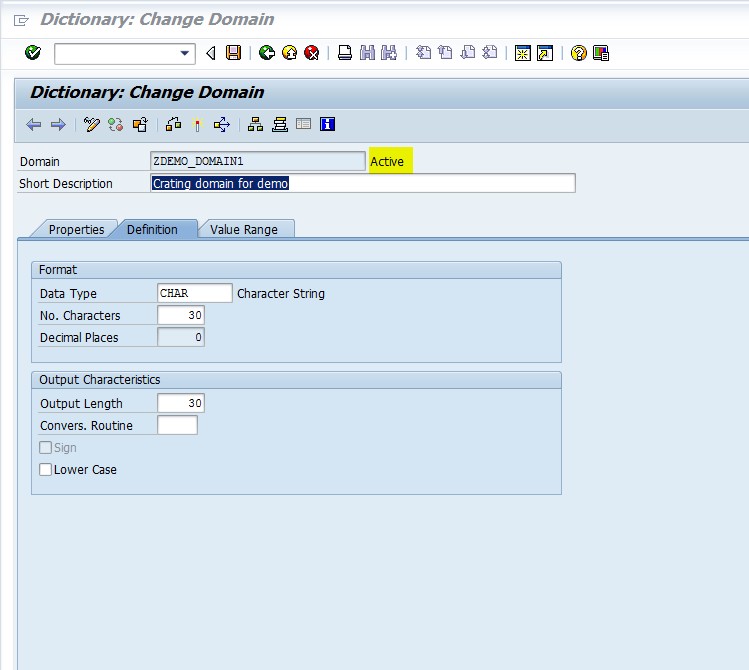The image size is (749, 670).
Task: Toggle Display/Change mode with the pencil icon
Action: click(x=91, y=125)
